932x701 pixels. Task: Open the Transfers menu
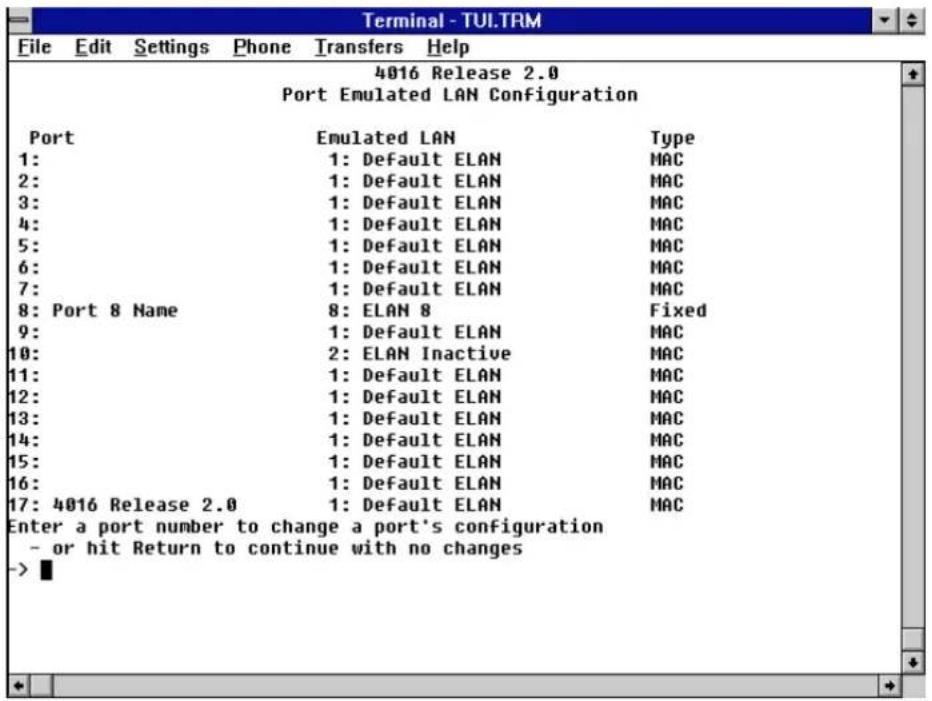[359, 47]
